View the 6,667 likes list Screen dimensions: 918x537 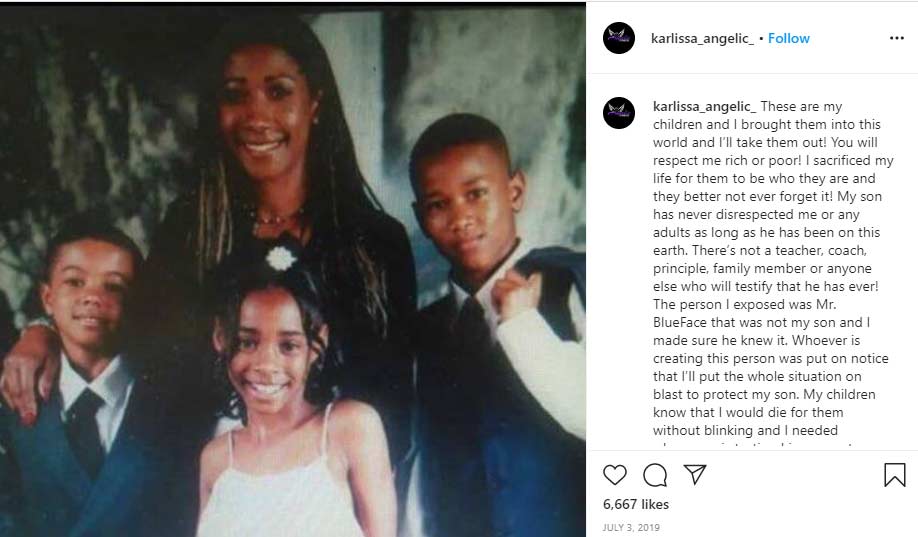pyautogui.click(x=636, y=504)
